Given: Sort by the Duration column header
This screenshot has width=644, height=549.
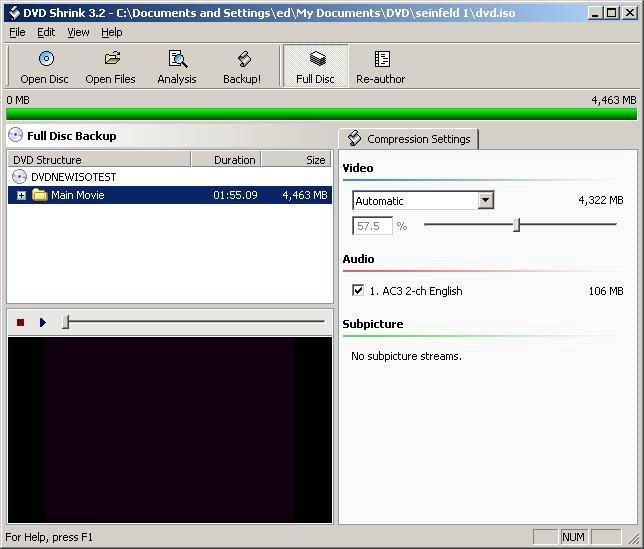Looking at the screenshot, I should pos(226,159).
